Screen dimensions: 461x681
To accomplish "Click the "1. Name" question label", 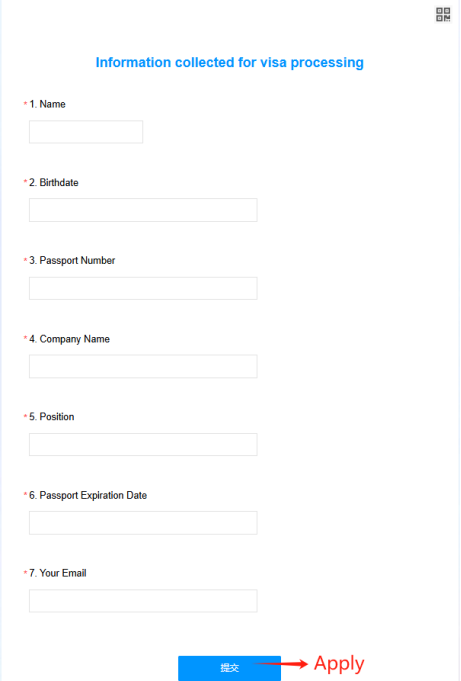I will (47, 104).
